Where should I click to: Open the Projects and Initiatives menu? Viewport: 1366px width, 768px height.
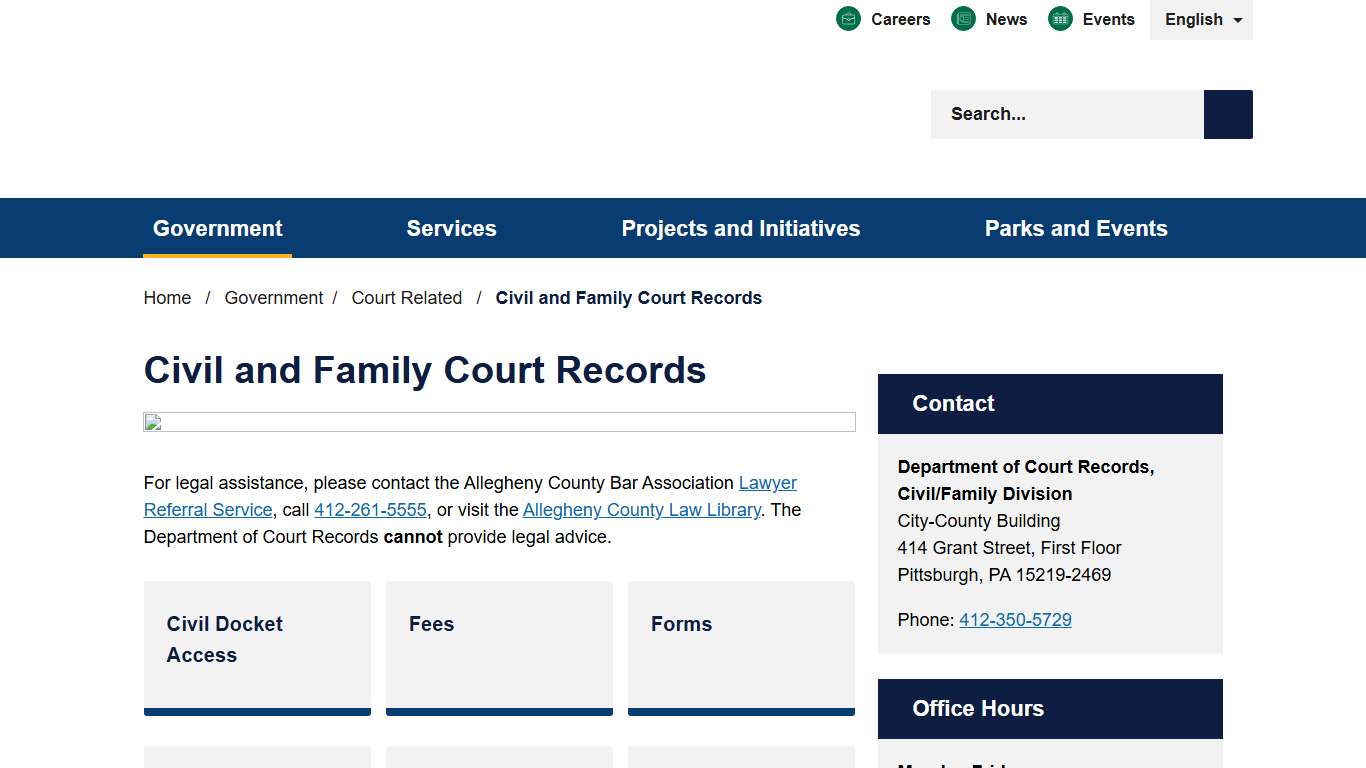click(x=740, y=228)
